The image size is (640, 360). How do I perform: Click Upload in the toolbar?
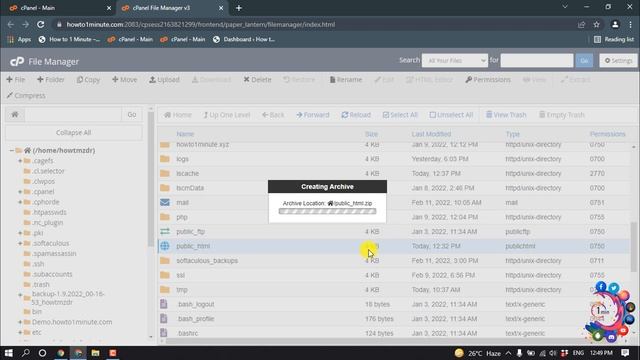[164, 80]
